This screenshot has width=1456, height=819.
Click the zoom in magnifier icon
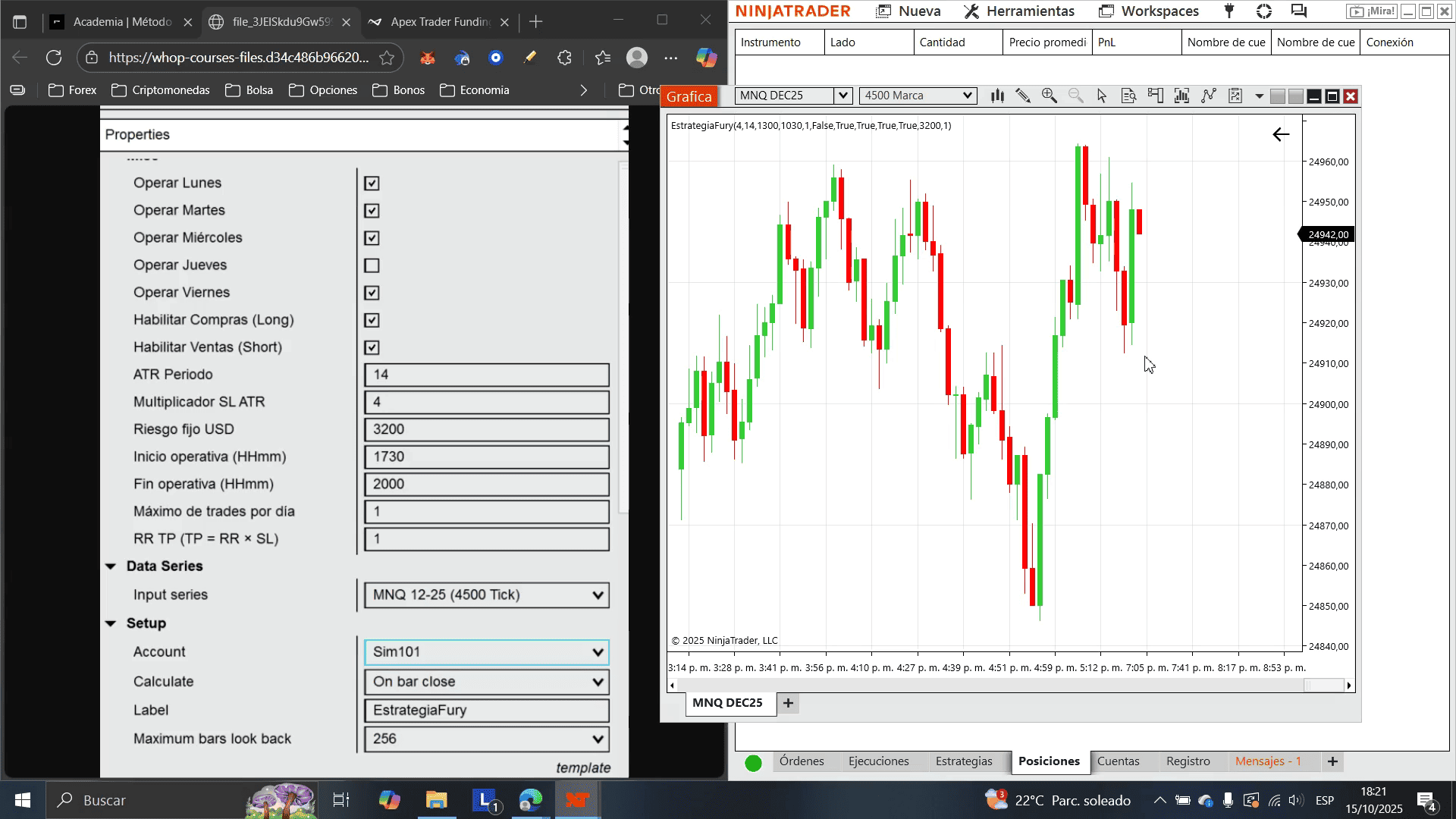coord(1050,96)
